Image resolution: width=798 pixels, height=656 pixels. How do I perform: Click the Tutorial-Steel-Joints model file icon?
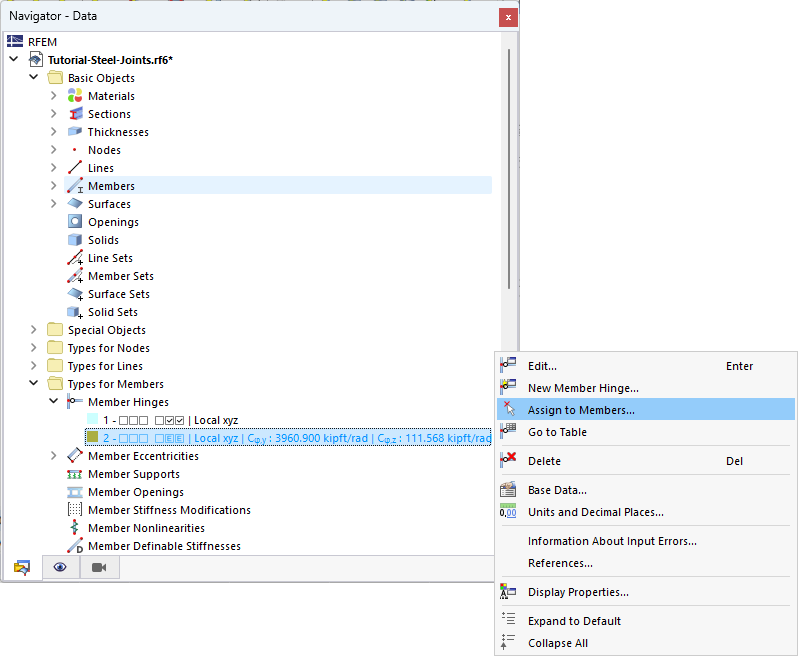[35, 60]
